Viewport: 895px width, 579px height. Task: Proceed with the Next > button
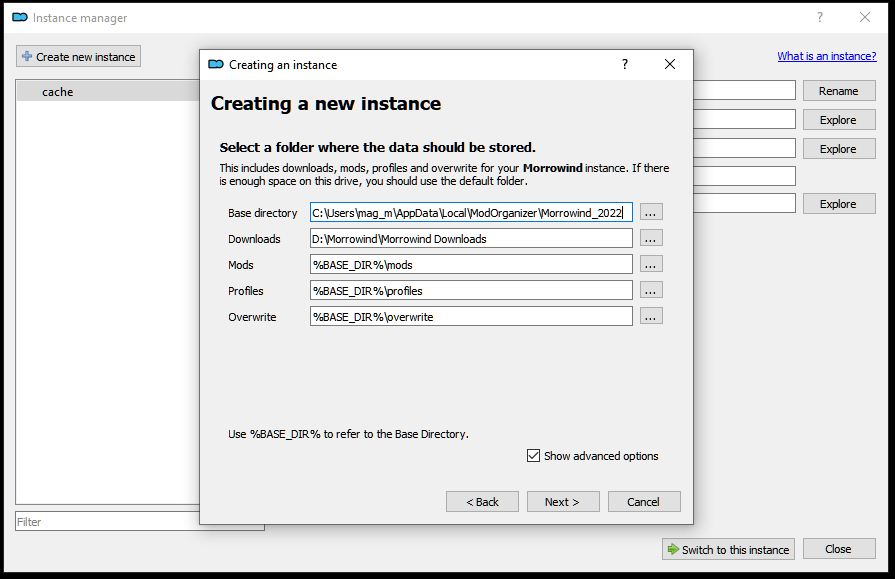[x=563, y=502]
